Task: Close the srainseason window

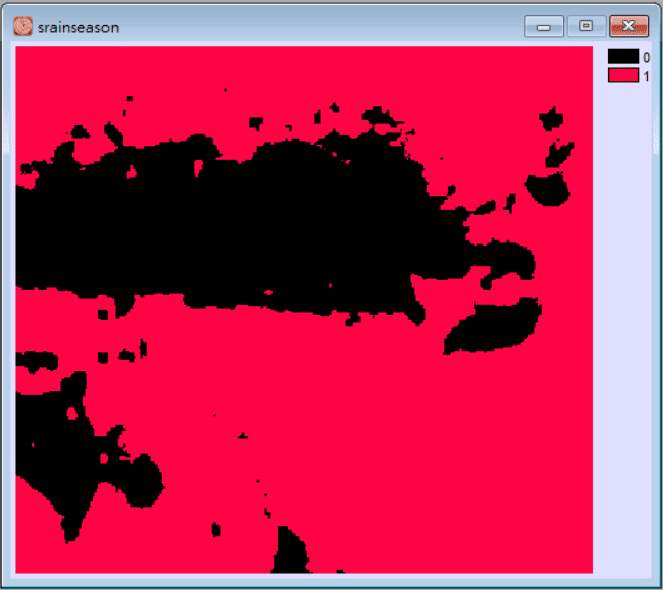Action: coord(629,26)
